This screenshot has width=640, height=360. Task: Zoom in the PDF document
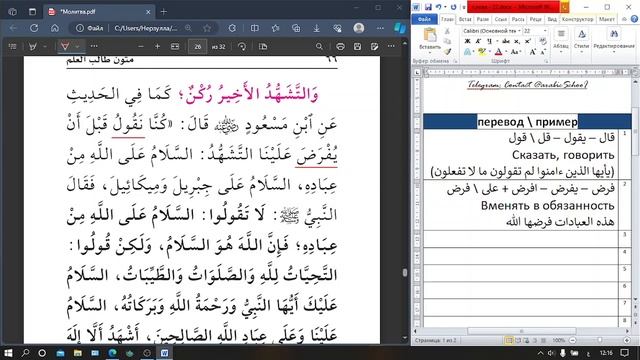(158, 47)
